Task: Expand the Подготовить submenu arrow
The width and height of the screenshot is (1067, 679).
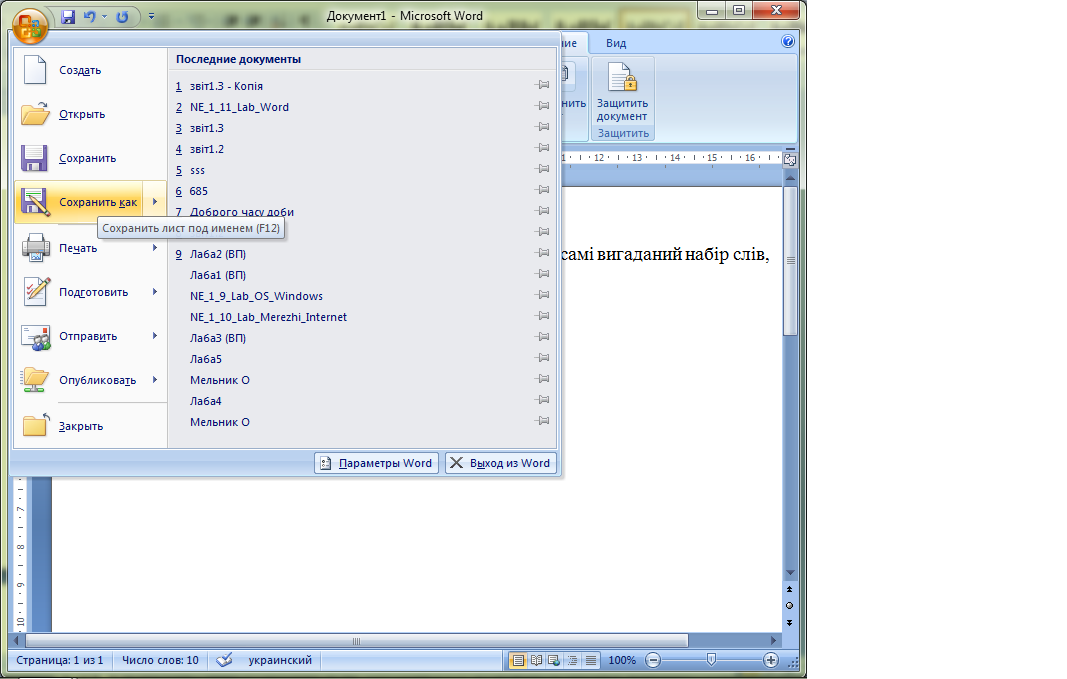Action: (155, 292)
